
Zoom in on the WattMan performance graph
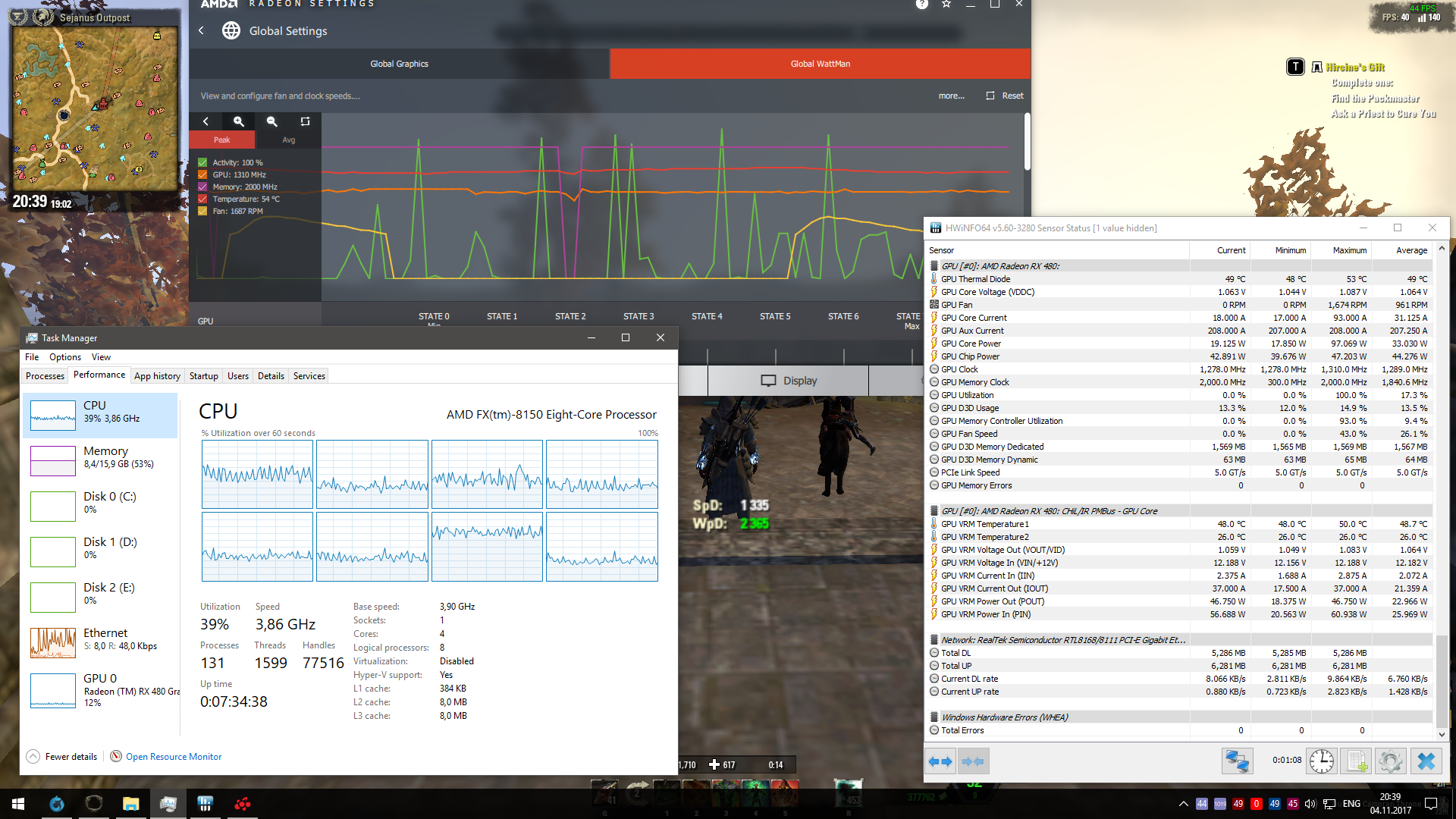(x=239, y=121)
